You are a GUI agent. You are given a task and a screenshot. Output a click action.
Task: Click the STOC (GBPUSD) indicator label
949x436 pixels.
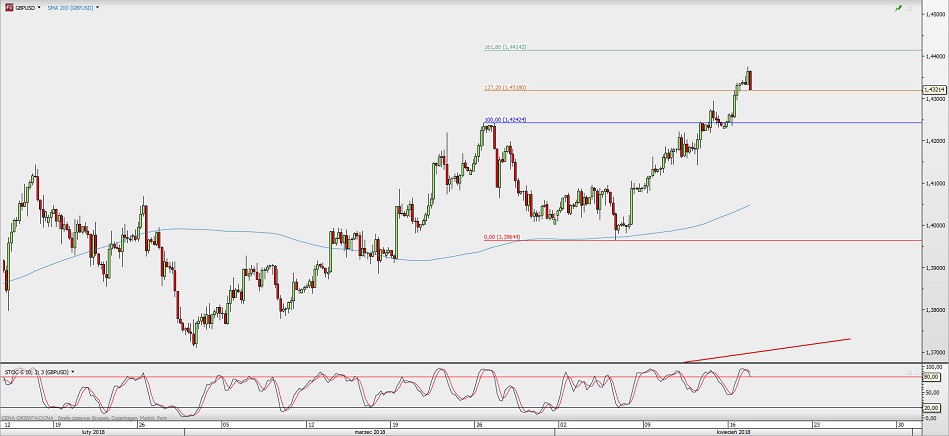coord(35,372)
